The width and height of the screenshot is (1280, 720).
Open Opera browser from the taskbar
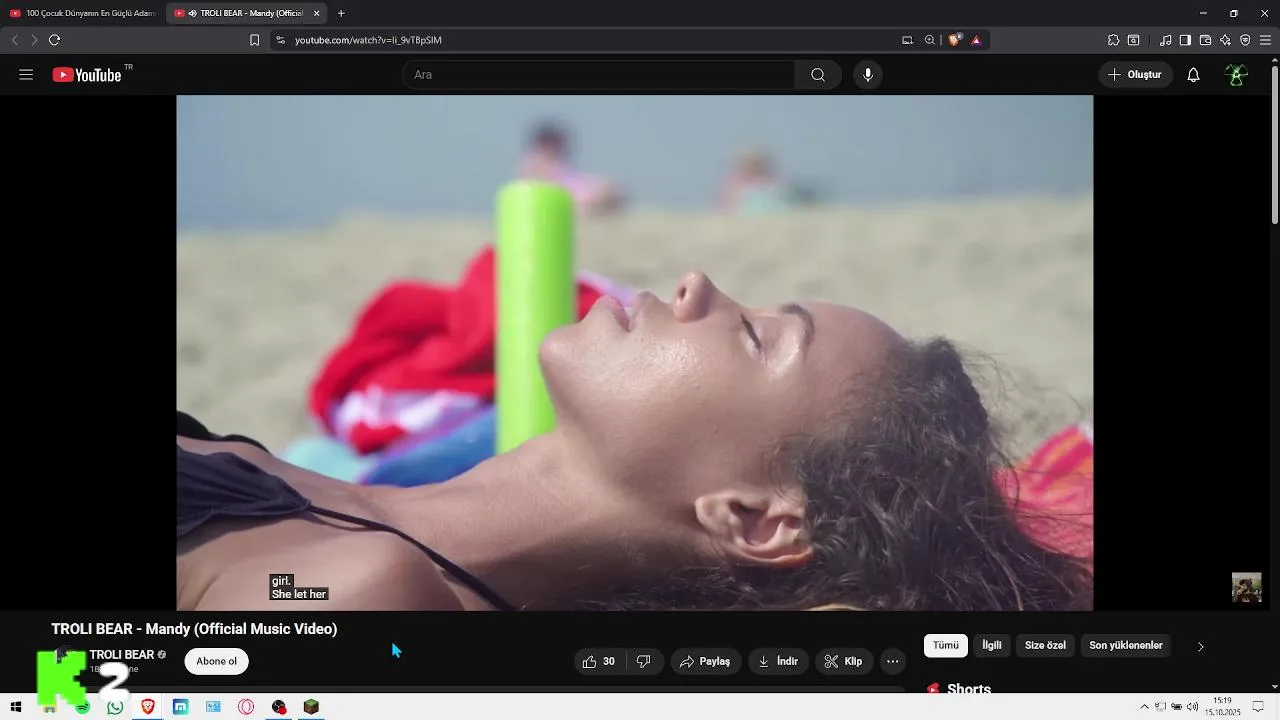click(x=246, y=707)
